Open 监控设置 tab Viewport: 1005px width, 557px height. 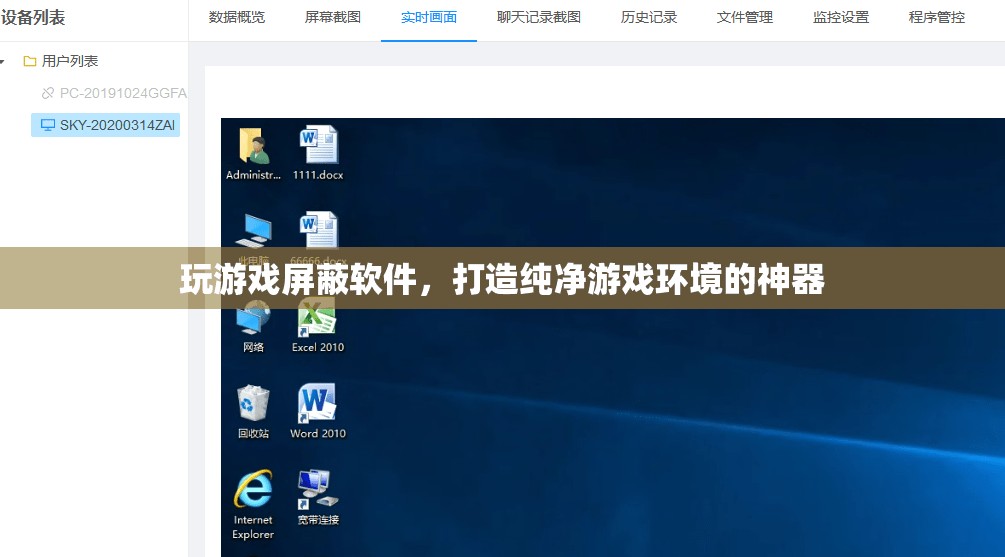[841, 17]
